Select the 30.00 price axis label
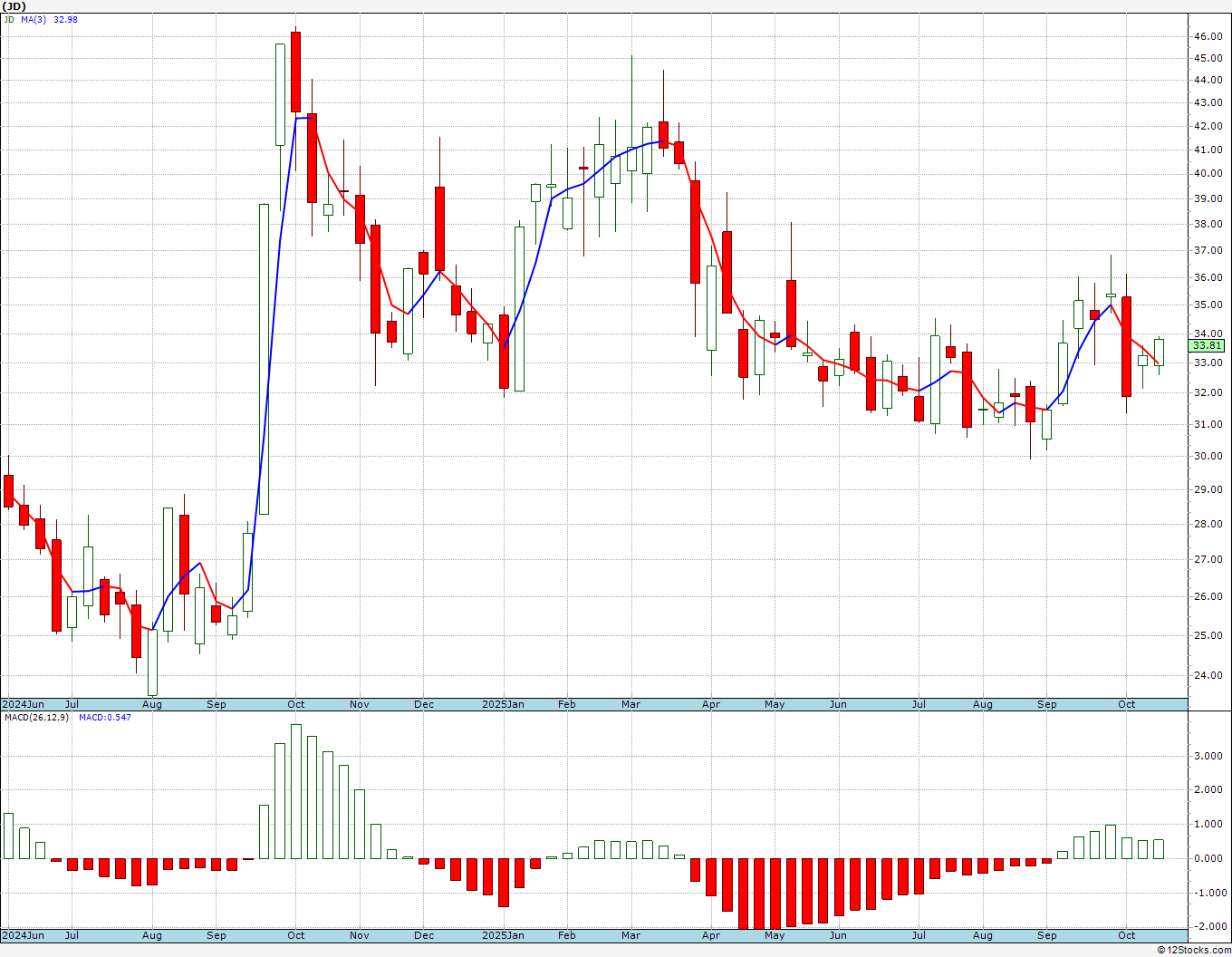The width and height of the screenshot is (1232, 957). tap(1208, 457)
